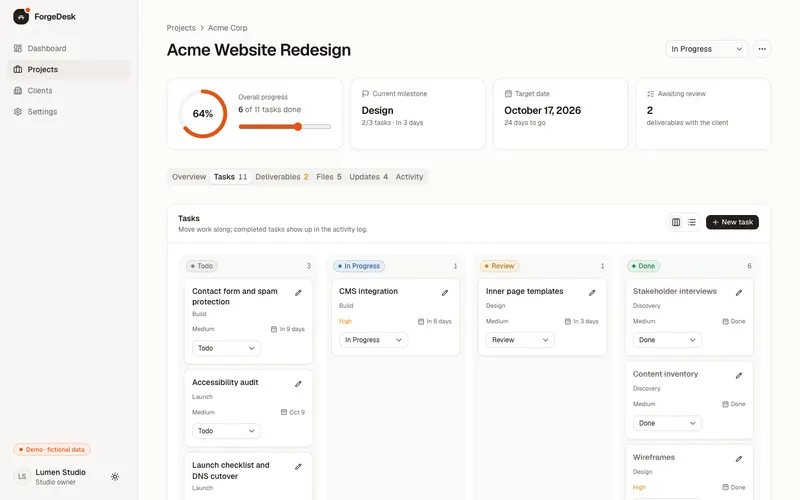Switch to the Activity tab
800x500 pixels.
click(x=409, y=177)
